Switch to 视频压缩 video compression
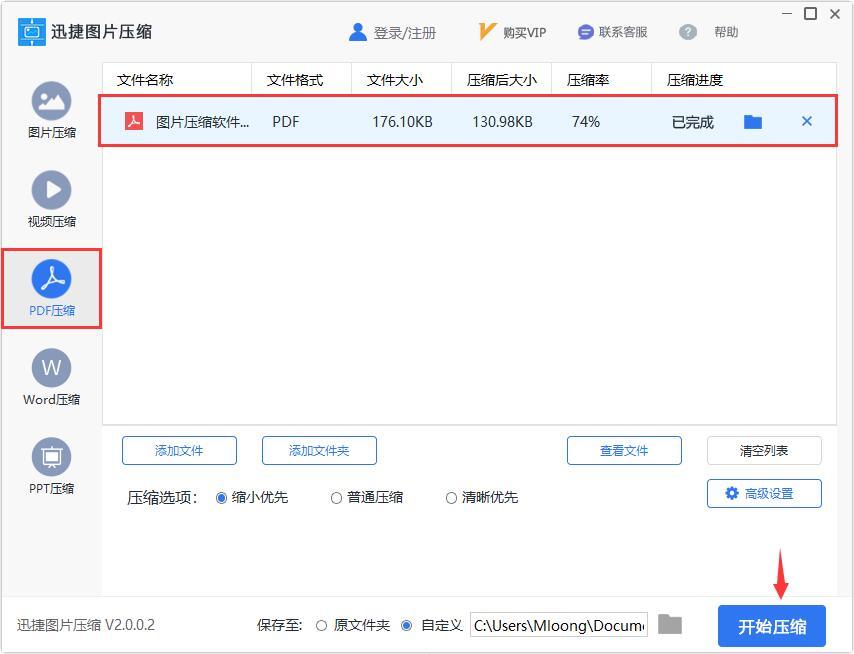 pos(51,199)
